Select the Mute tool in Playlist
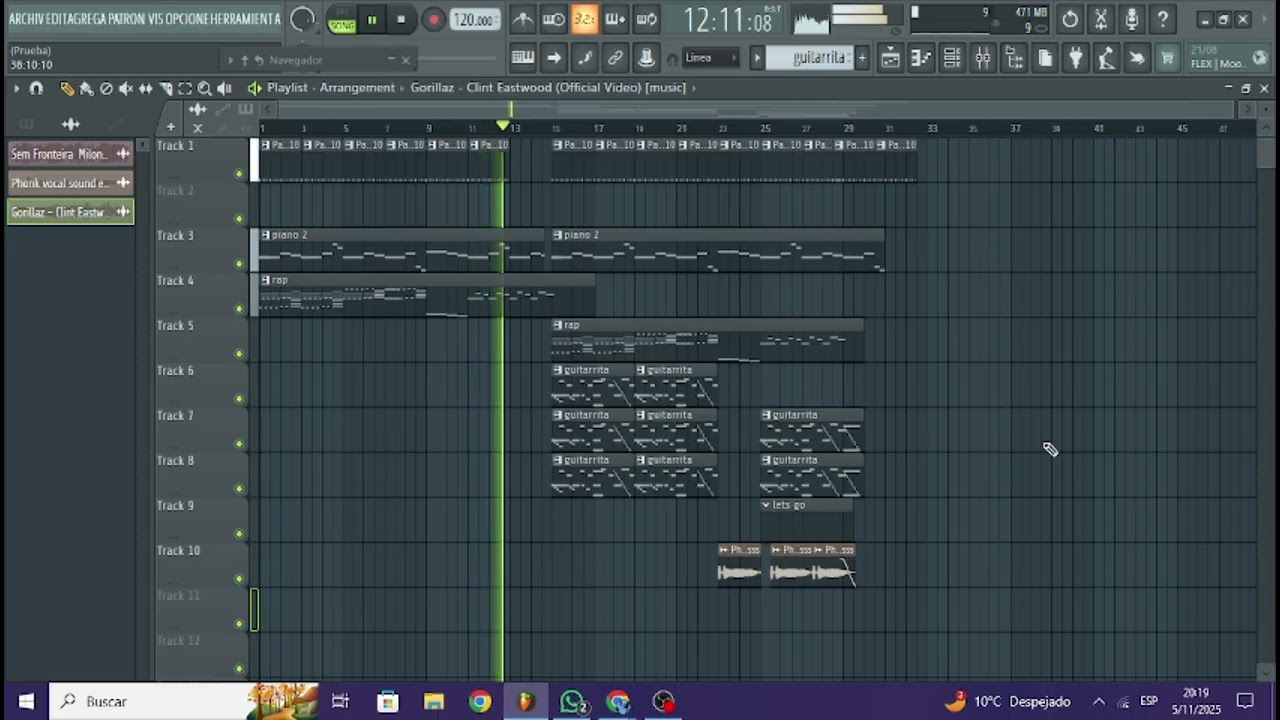Image resolution: width=1280 pixels, height=720 pixels. pos(126,88)
